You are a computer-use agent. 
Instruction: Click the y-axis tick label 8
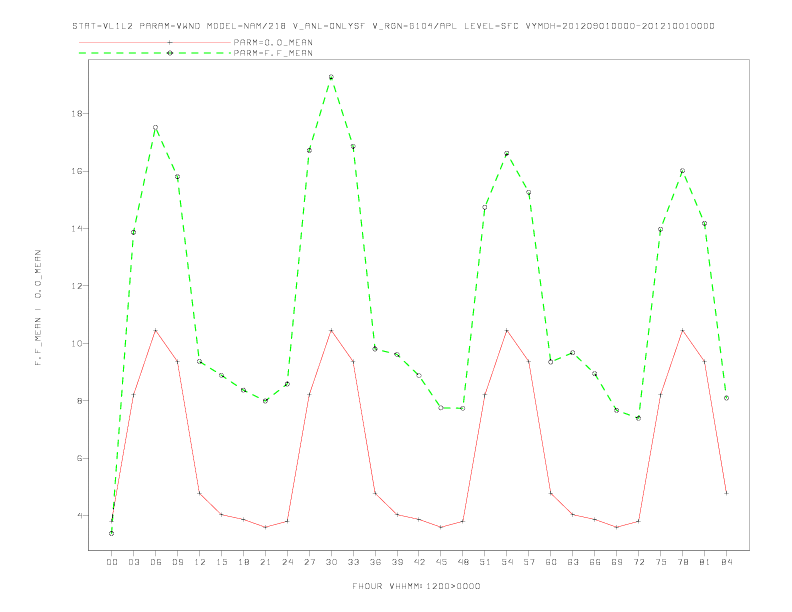[x=79, y=401]
